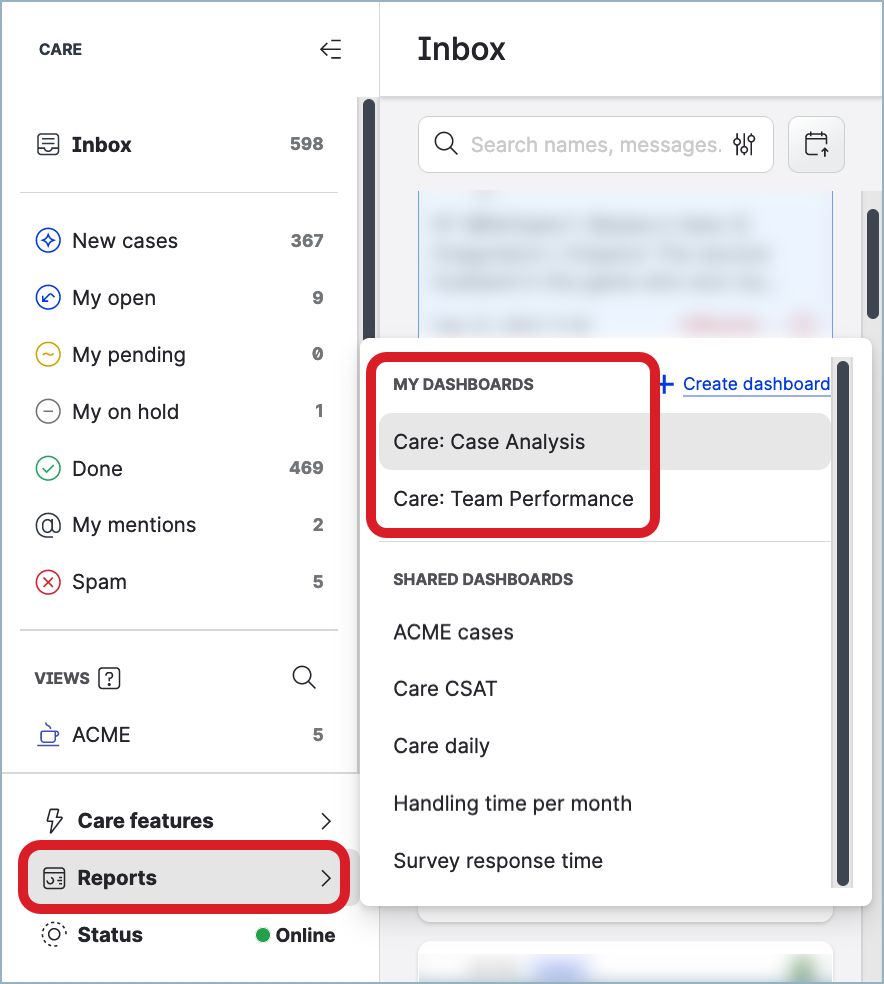
Task: Go to My mentions folder
Action: [134, 525]
